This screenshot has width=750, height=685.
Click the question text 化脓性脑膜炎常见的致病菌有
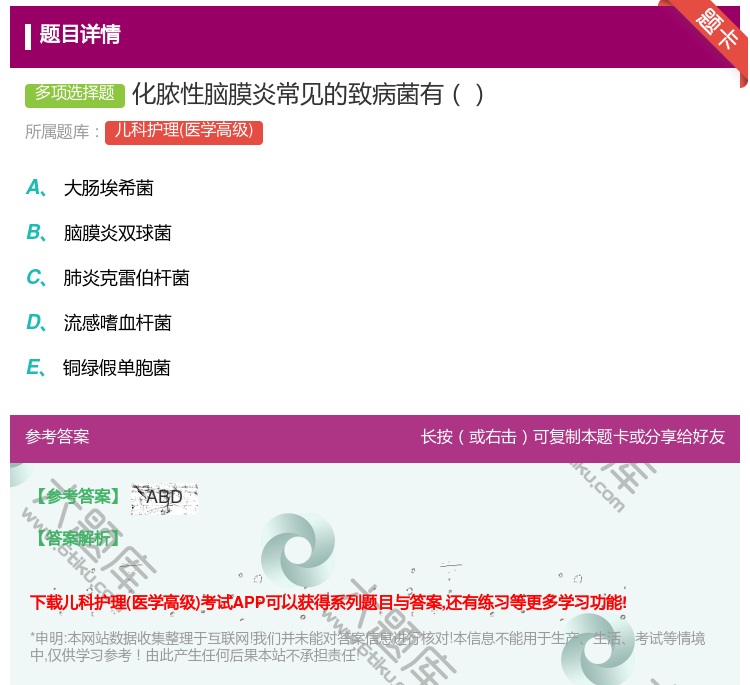(x=309, y=94)
